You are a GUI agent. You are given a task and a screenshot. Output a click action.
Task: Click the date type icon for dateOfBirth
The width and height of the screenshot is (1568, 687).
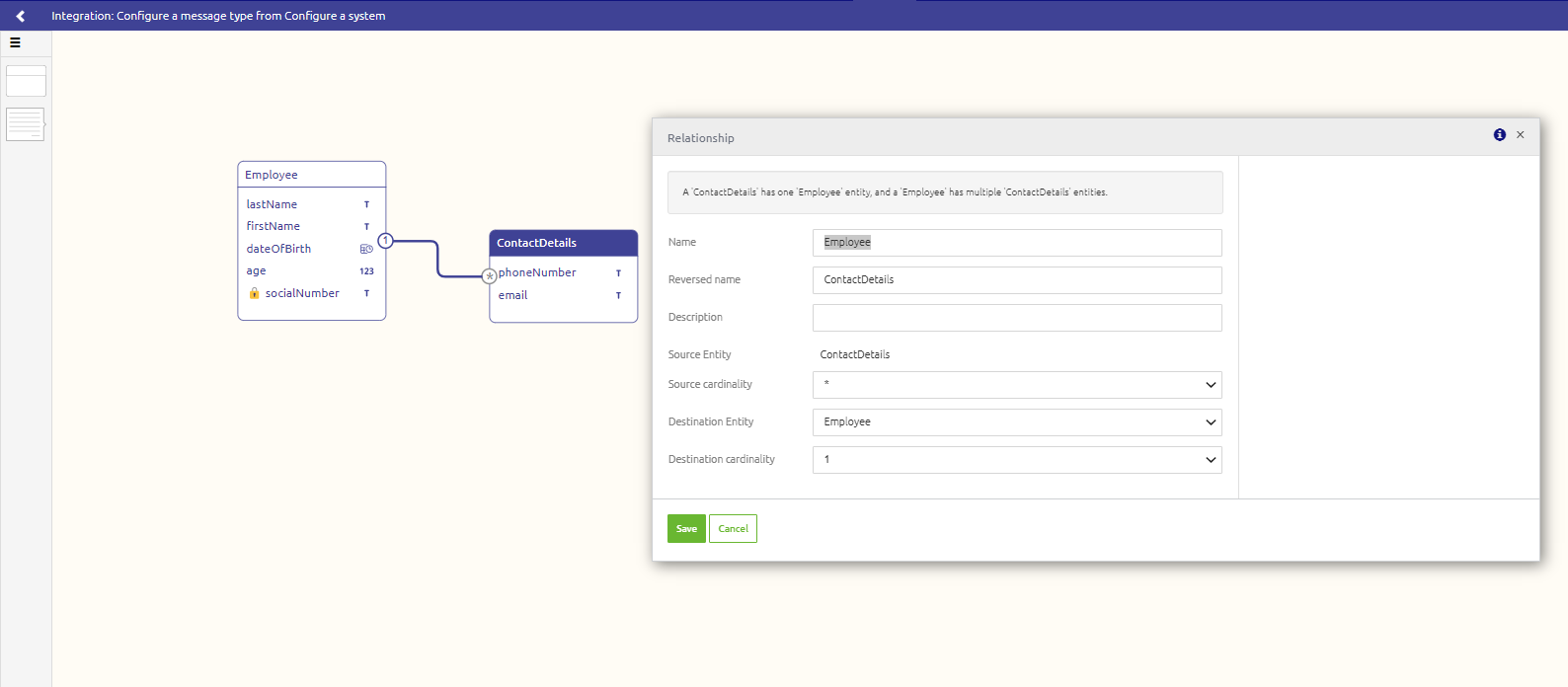click(366, 249)
